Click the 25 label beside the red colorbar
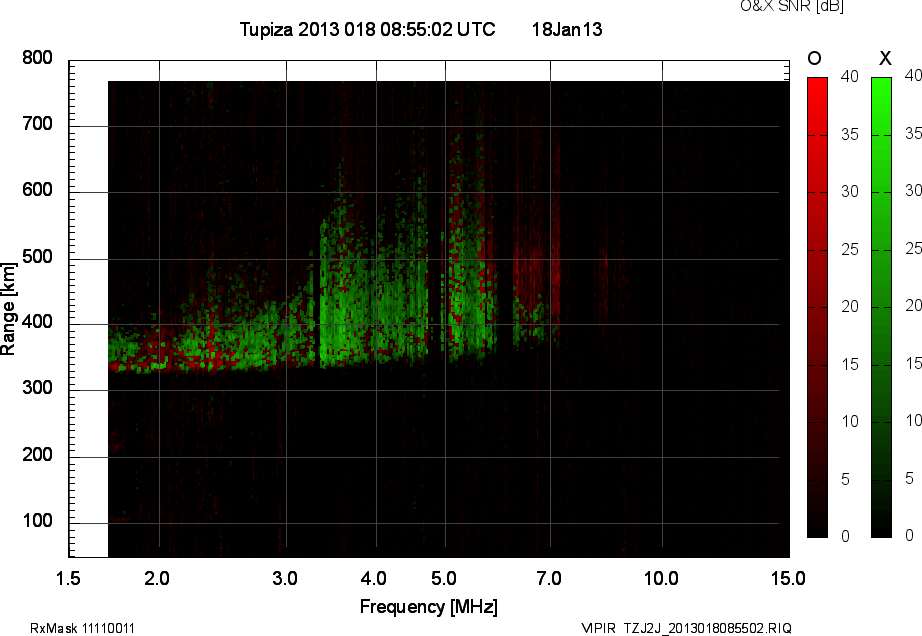 point(850,250)
